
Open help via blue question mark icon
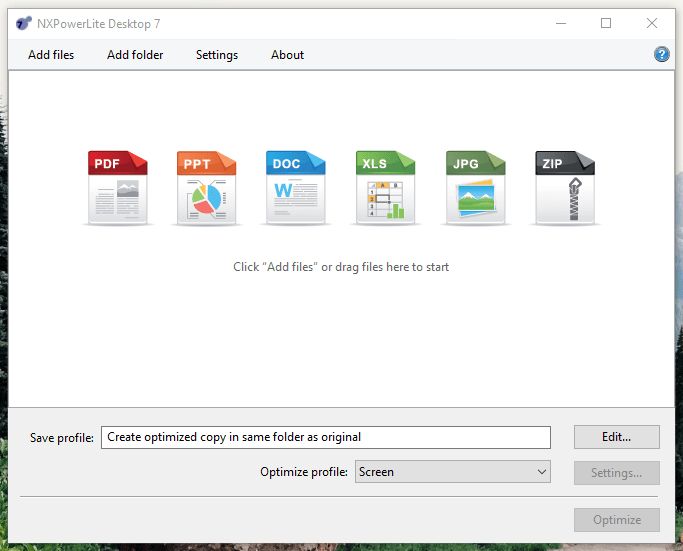point(662,54)
